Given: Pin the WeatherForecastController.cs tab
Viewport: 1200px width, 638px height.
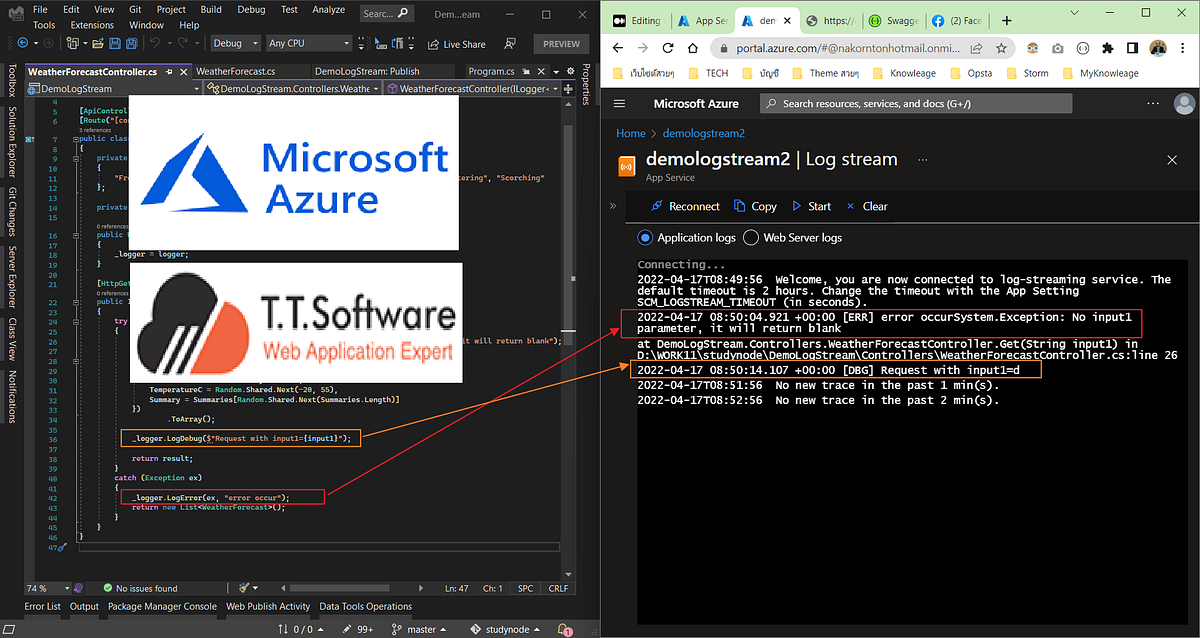Looking at the screenshot, I should (x=169, y=71).
